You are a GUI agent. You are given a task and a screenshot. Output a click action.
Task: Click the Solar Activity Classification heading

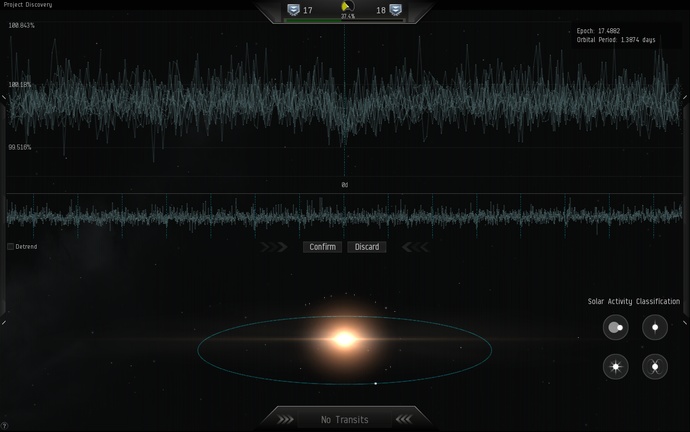coord(634,301)
